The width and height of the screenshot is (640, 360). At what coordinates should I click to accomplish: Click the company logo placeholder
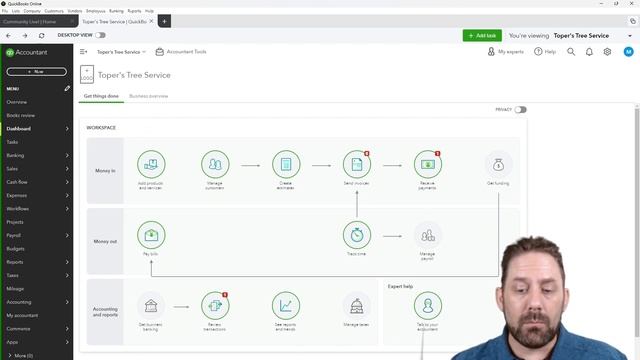click(x=87, y=74)
